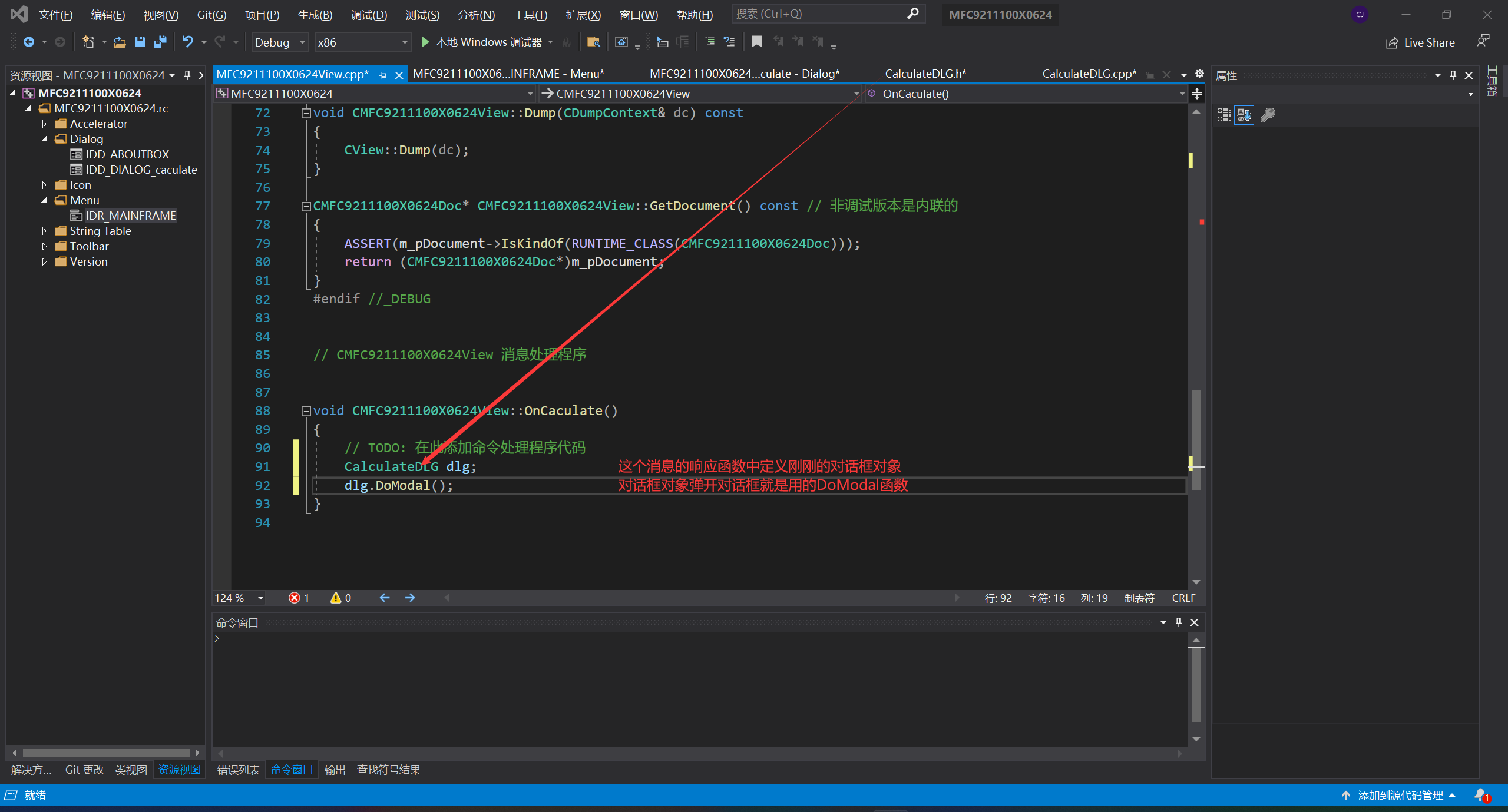This screenshot has width=1508, height=812.
Task: Open the 调试(D) menu
Action: [369, 15]
